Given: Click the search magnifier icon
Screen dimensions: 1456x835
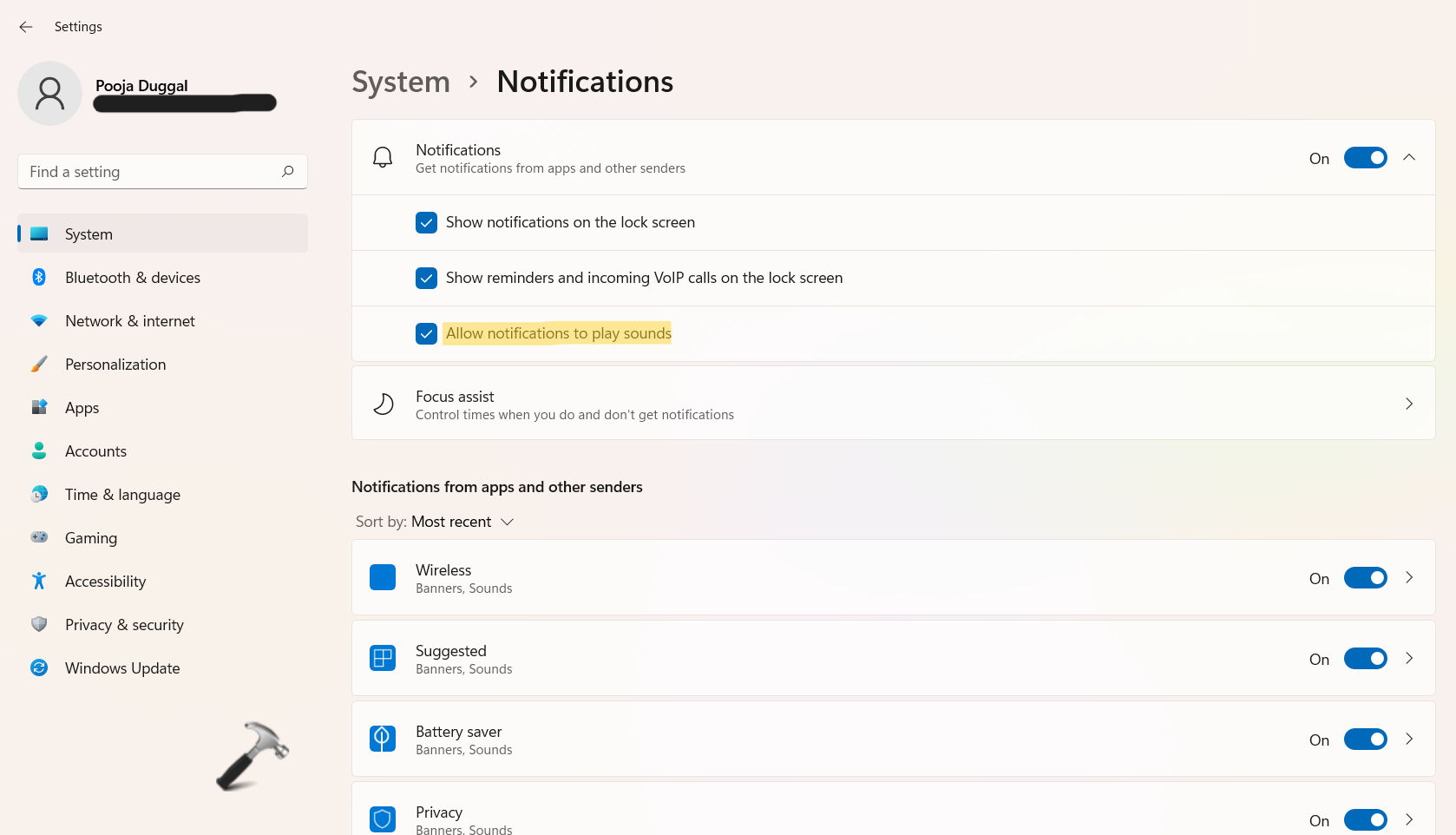Looking at the screenshot, I should (x=287, y=172).
